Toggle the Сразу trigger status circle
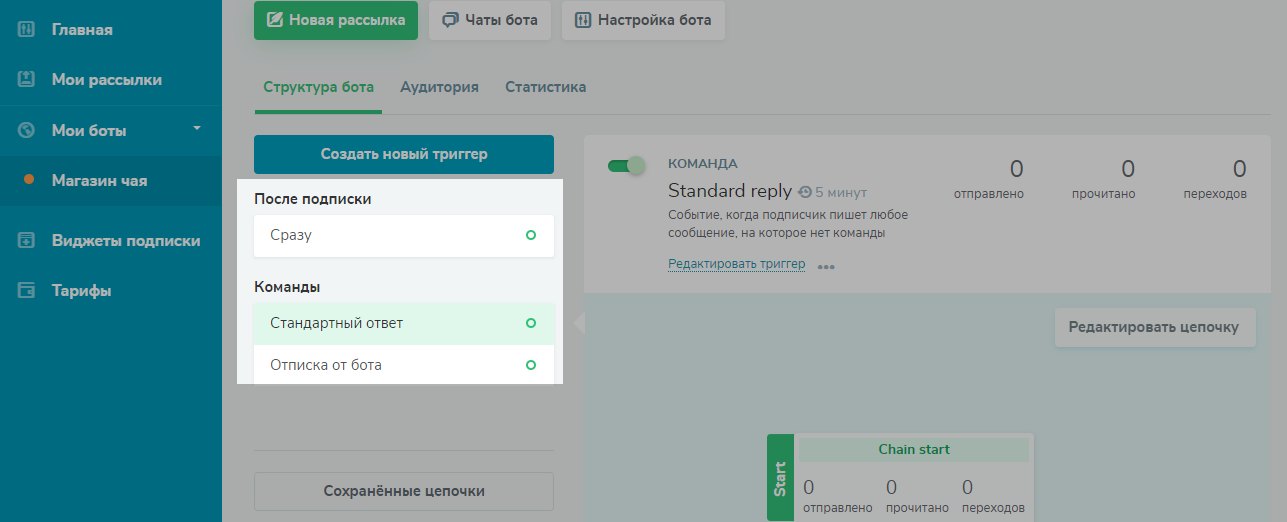The width and height of the screenshot is (1287, 522). click(531, 235)
